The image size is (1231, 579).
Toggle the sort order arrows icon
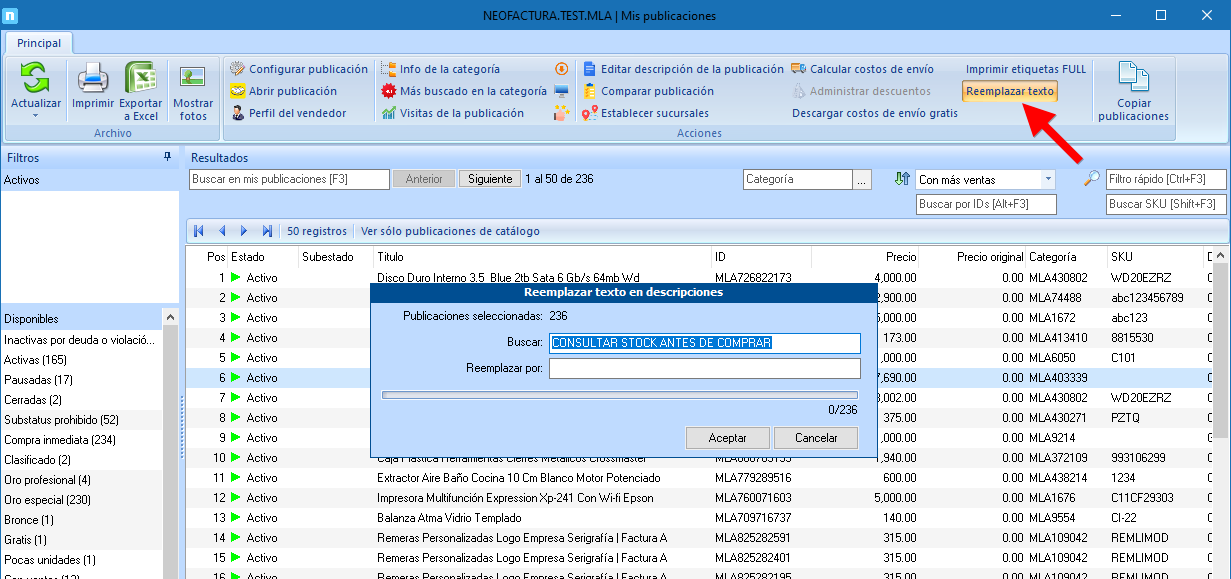pyautogui.click(x=902, y=179)
